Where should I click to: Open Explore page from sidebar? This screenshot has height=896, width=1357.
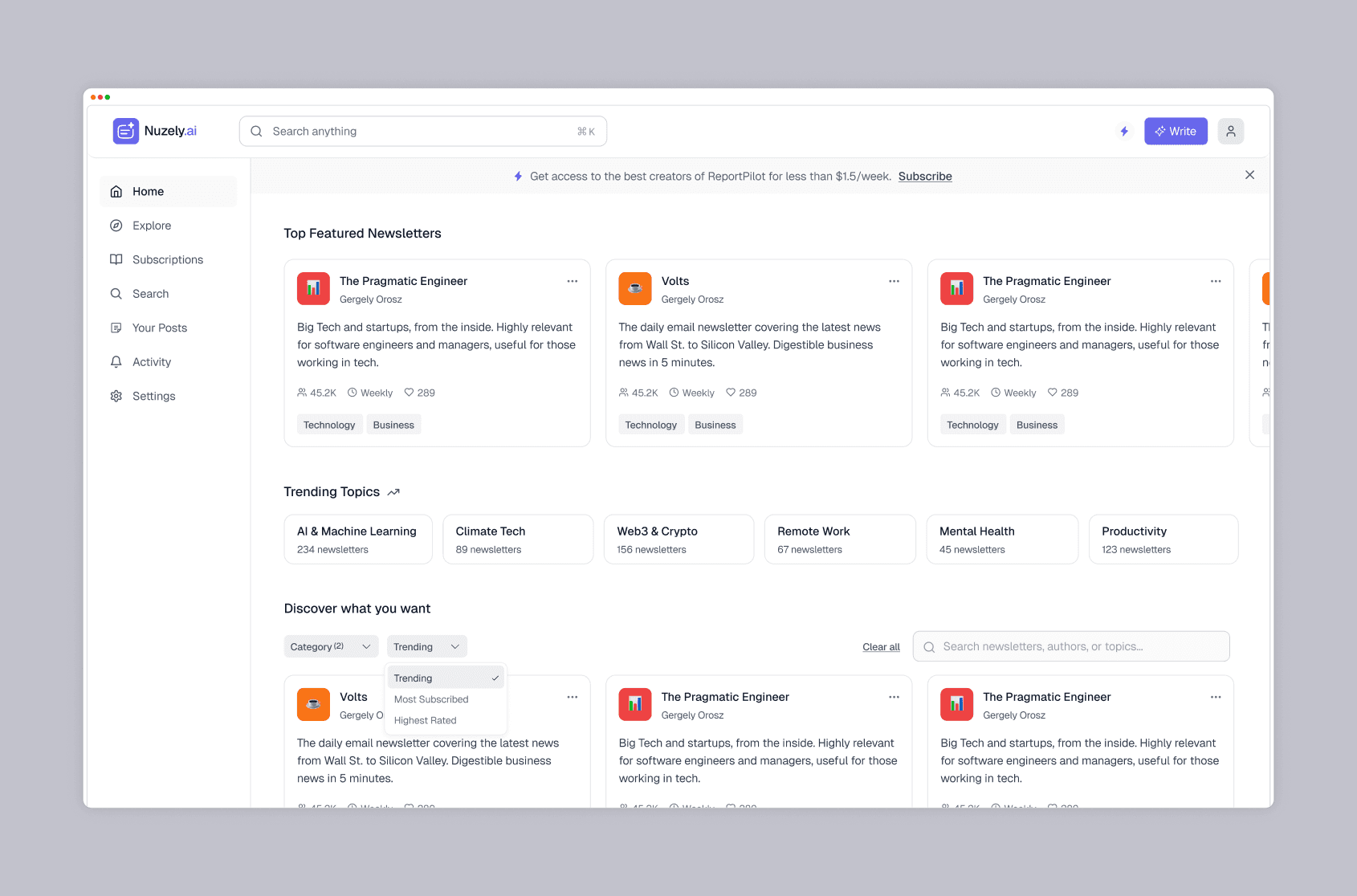(x=169, y=226)
